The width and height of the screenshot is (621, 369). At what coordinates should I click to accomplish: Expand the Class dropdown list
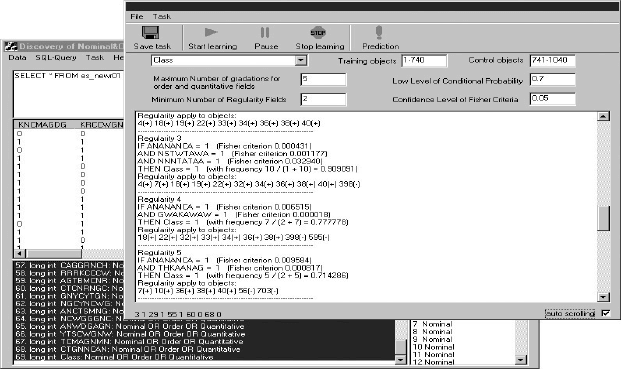[x=301, y=61]
